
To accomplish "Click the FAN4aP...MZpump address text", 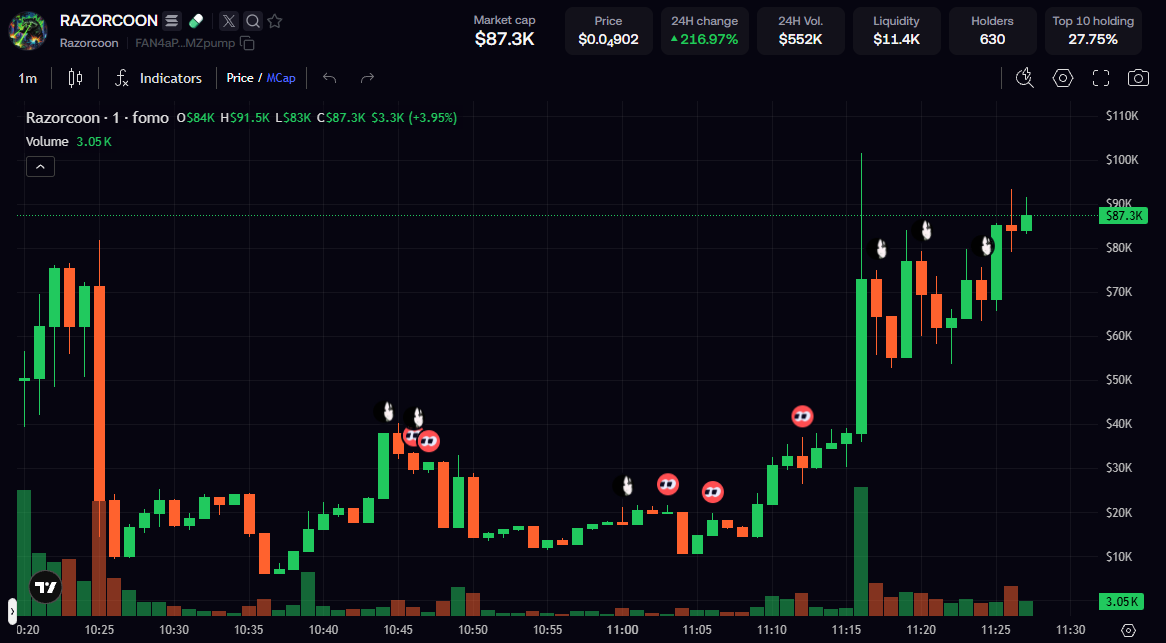I will pyautogui.click(x=185, y=43).
